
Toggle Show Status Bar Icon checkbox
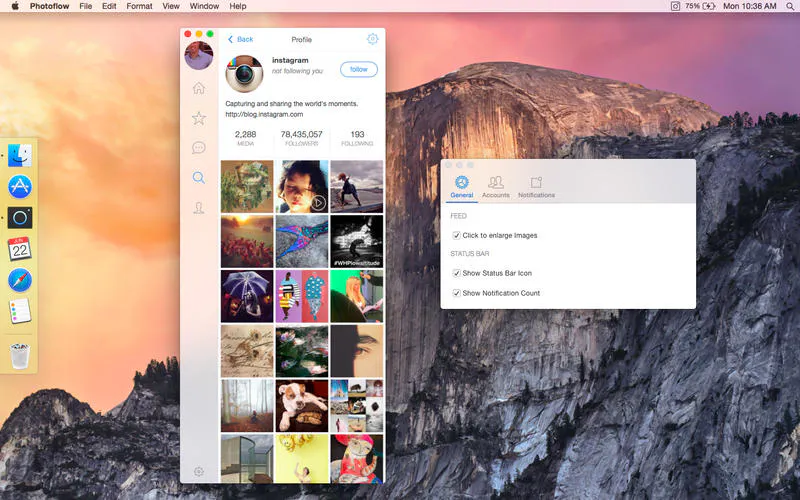pos(456,273)
